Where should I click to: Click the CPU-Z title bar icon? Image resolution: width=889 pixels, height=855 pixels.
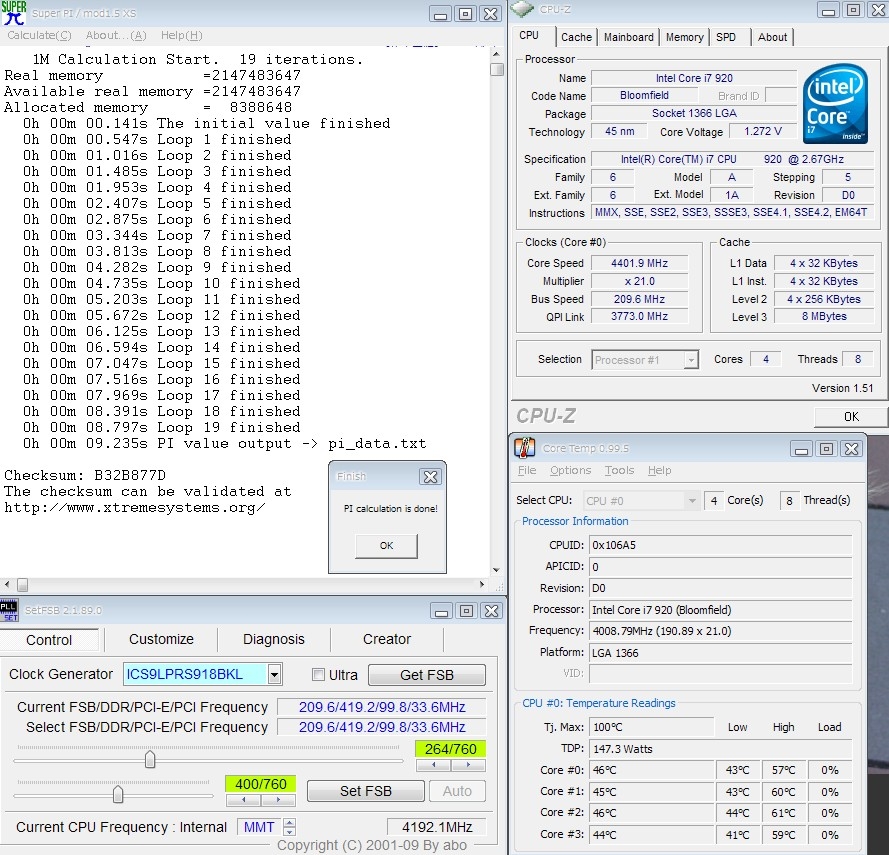[x=523, y=9]
